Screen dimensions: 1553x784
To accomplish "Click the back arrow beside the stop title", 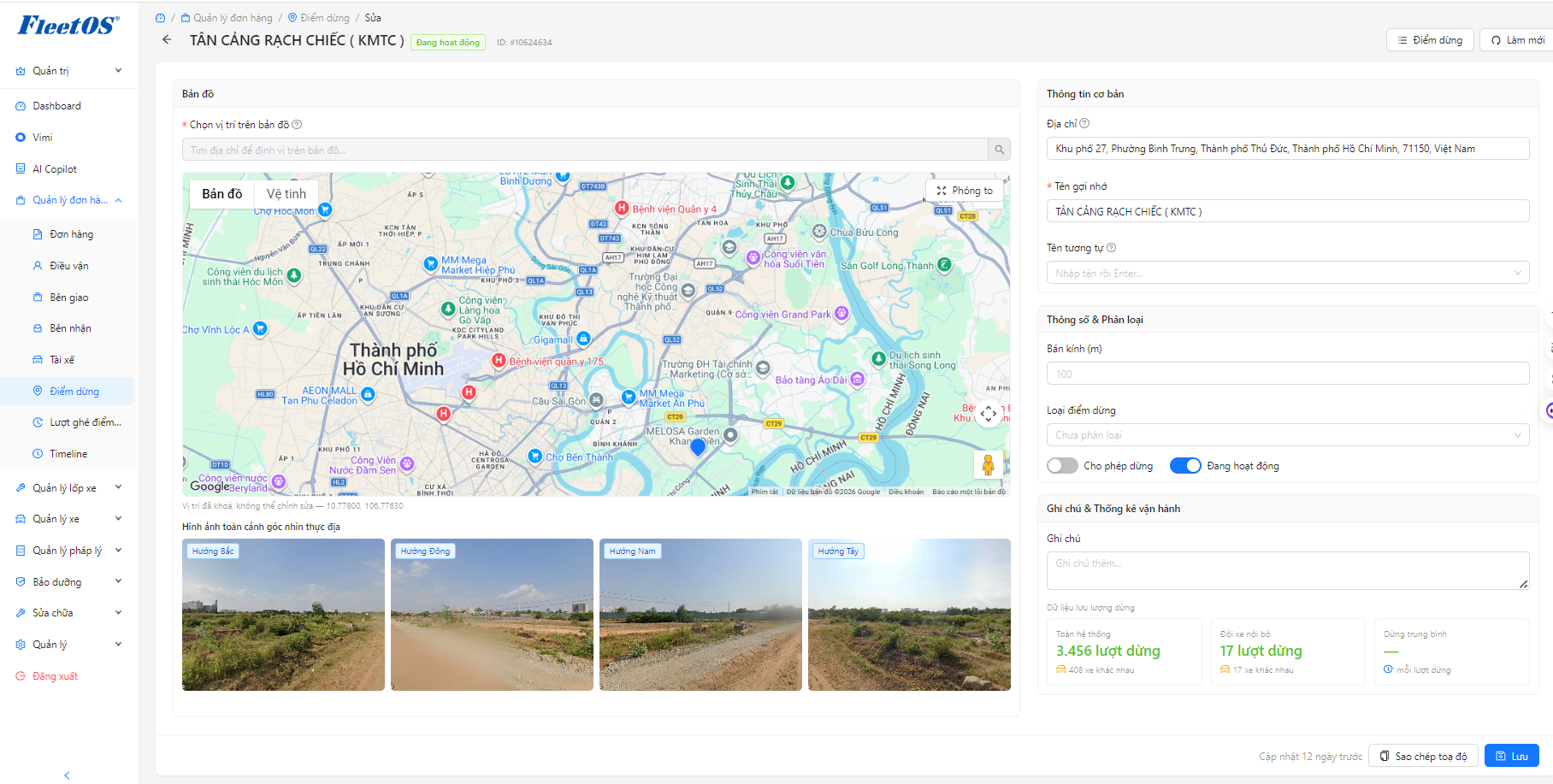I will point(167,40).
